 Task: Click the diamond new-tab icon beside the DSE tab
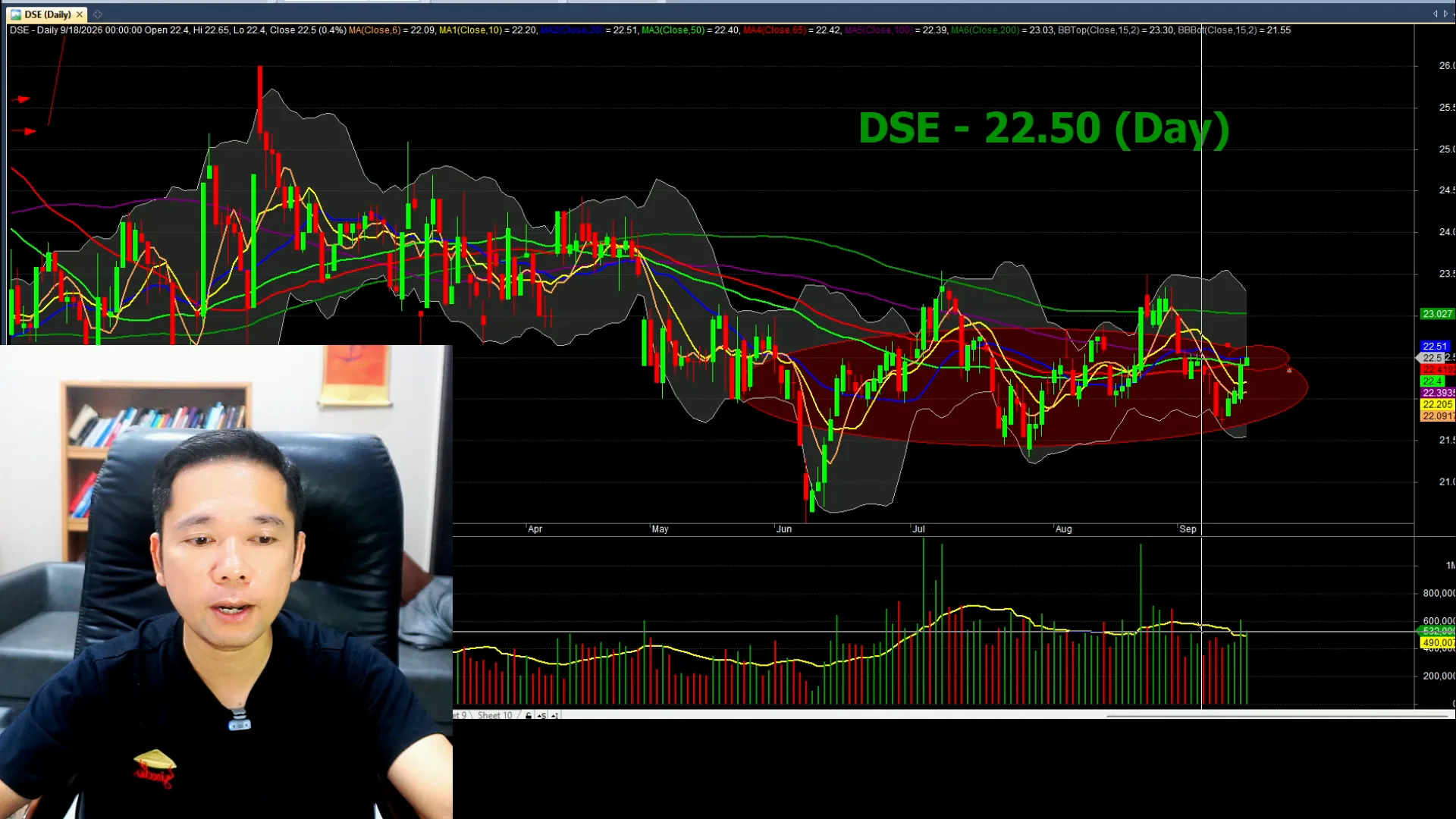(x=98, y=14)
